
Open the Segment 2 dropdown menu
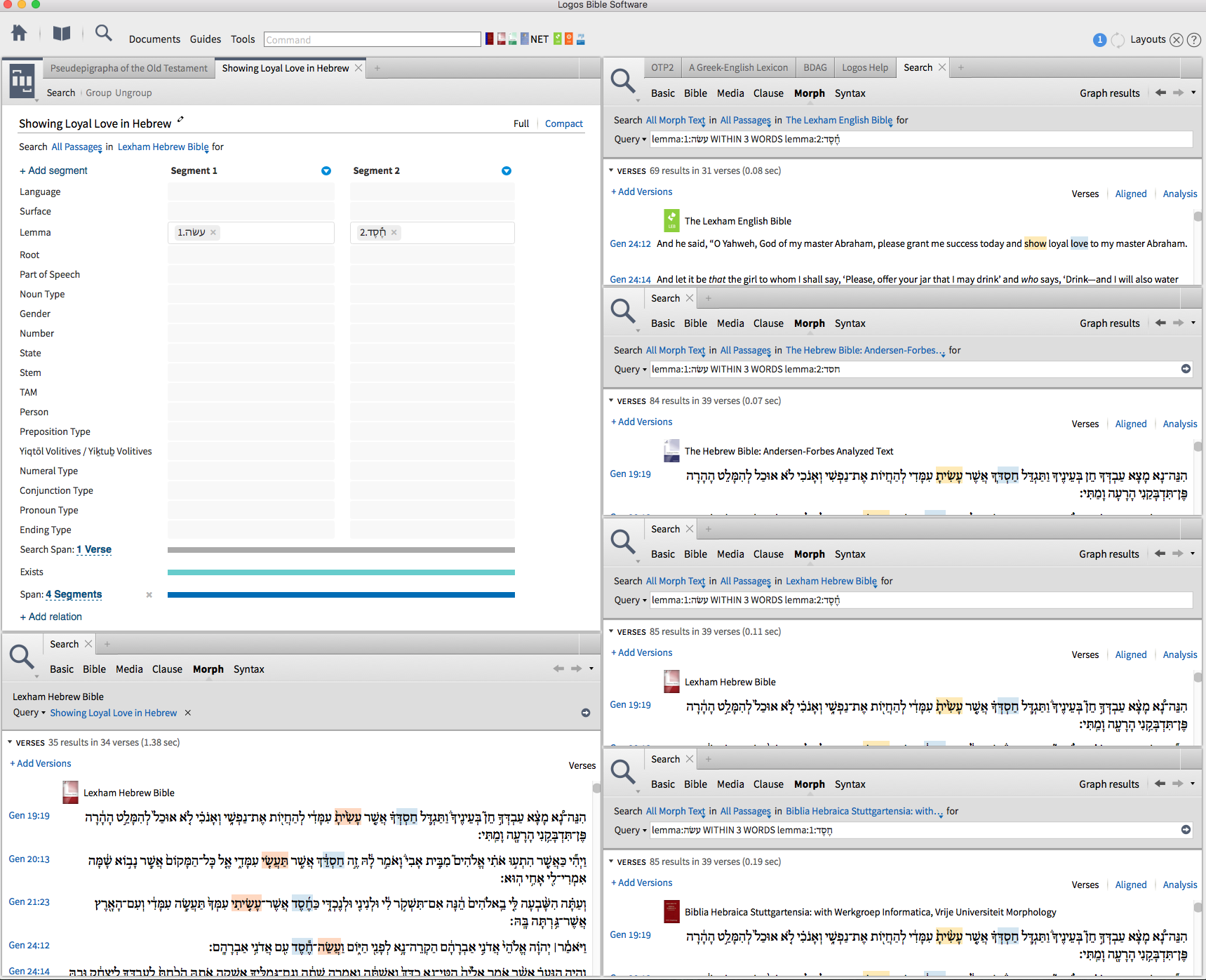click(x=507, y=170)
